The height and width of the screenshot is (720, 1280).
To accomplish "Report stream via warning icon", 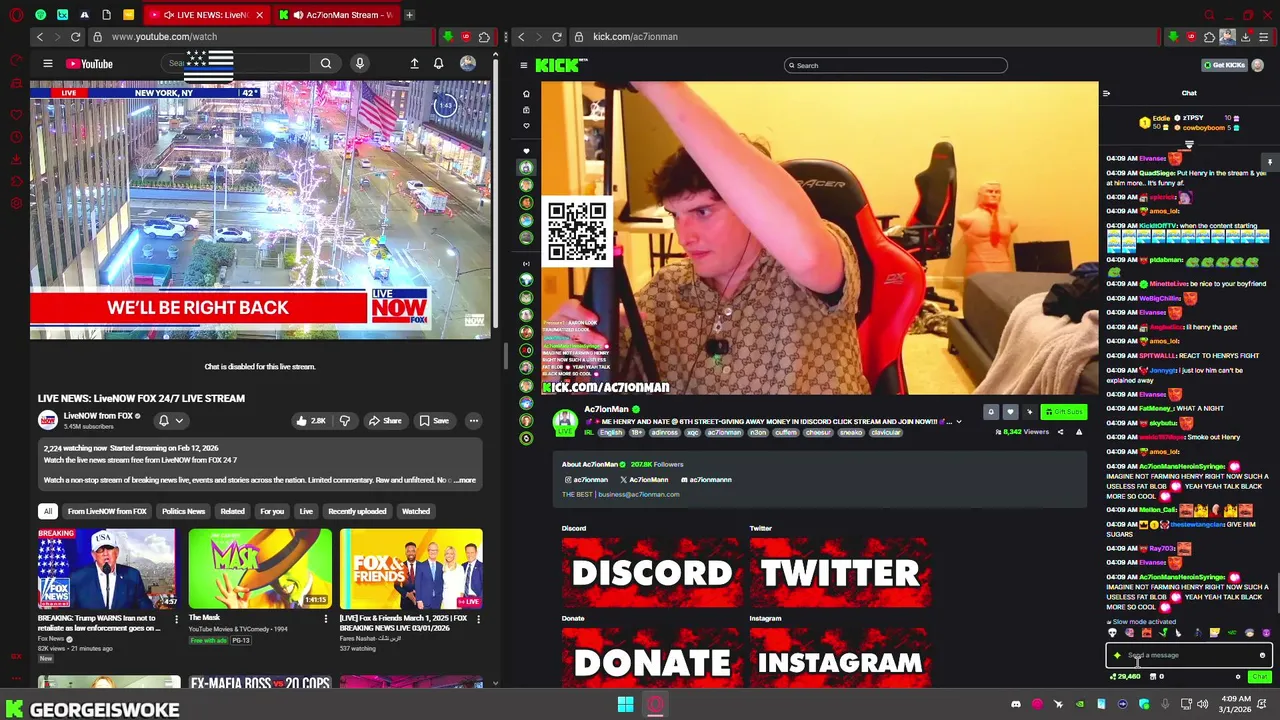I will [x=1079, y=432].
